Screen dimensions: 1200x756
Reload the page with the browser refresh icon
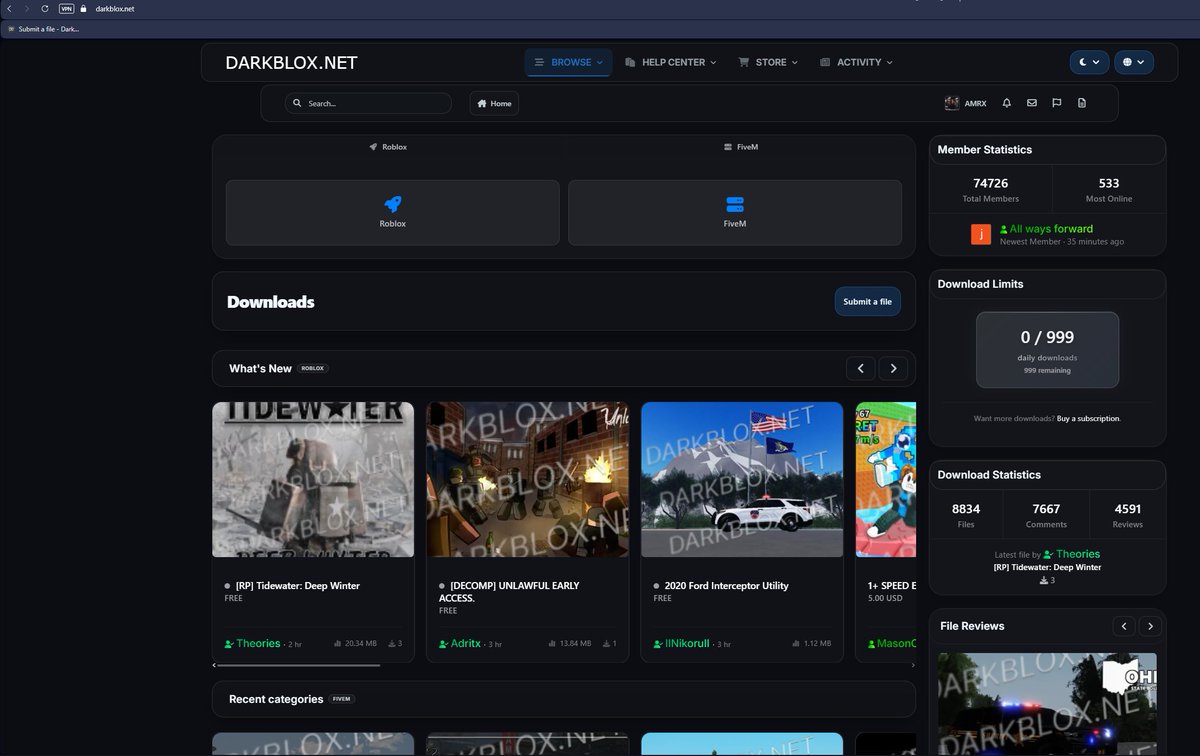pos(45,8)
